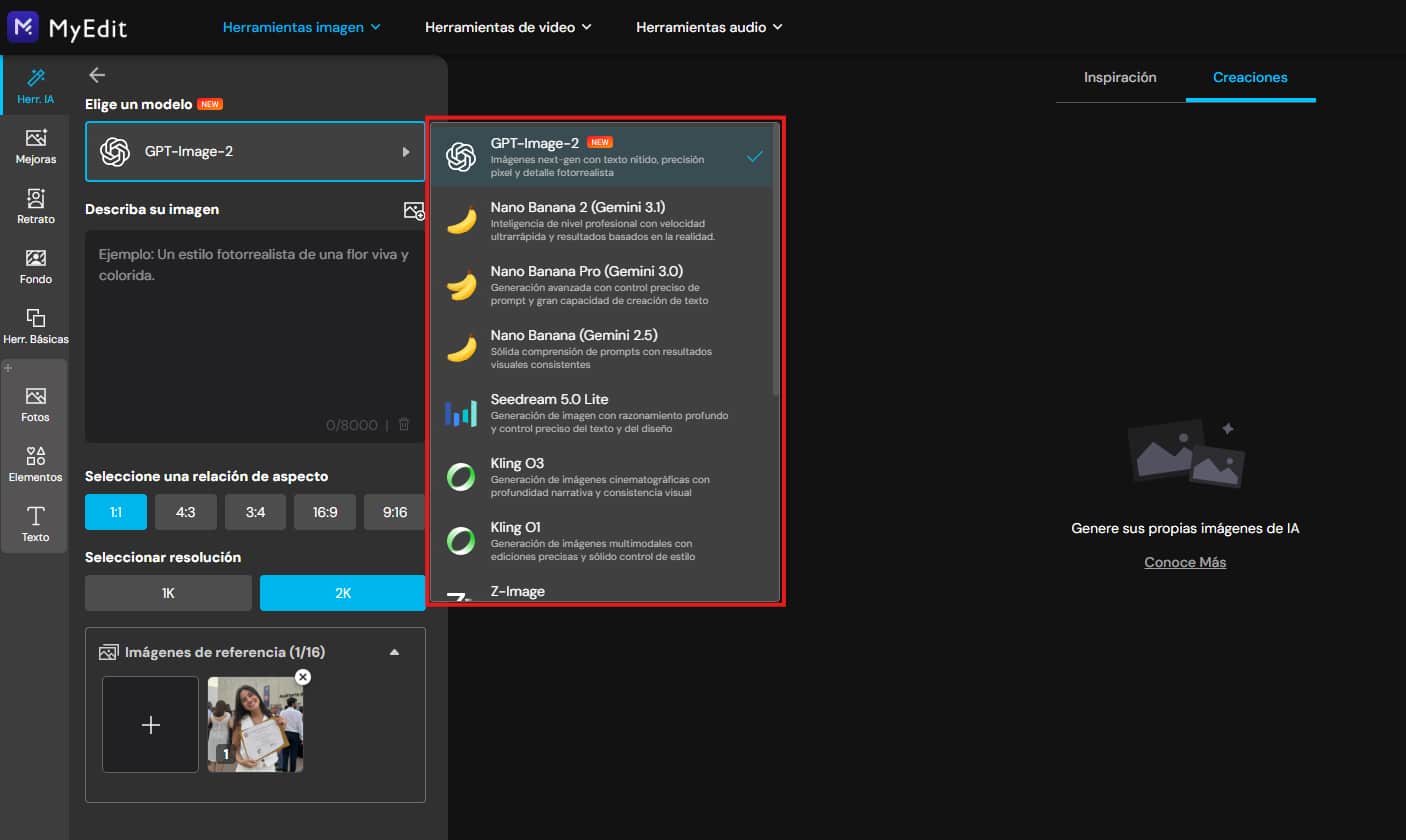Screen dimensions: 1406x840
Task: Open the Herramientas imagen dropdown menu
Action: pos(302,27)
